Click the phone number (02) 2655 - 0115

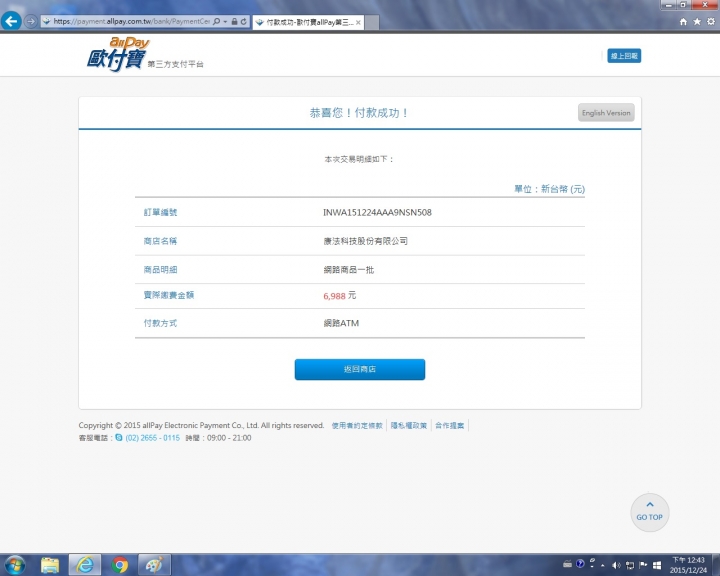[152, 438]
